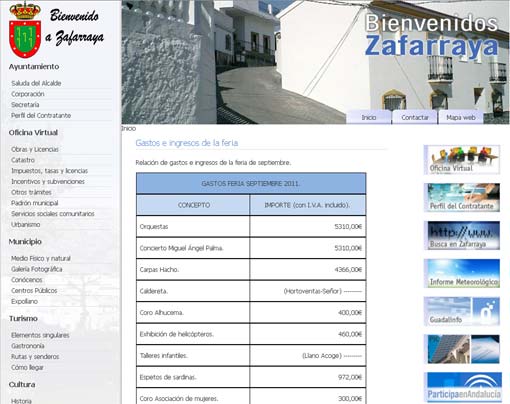
Task: Select the 400,00€ amount cell
Action: [x=308, y=313]
